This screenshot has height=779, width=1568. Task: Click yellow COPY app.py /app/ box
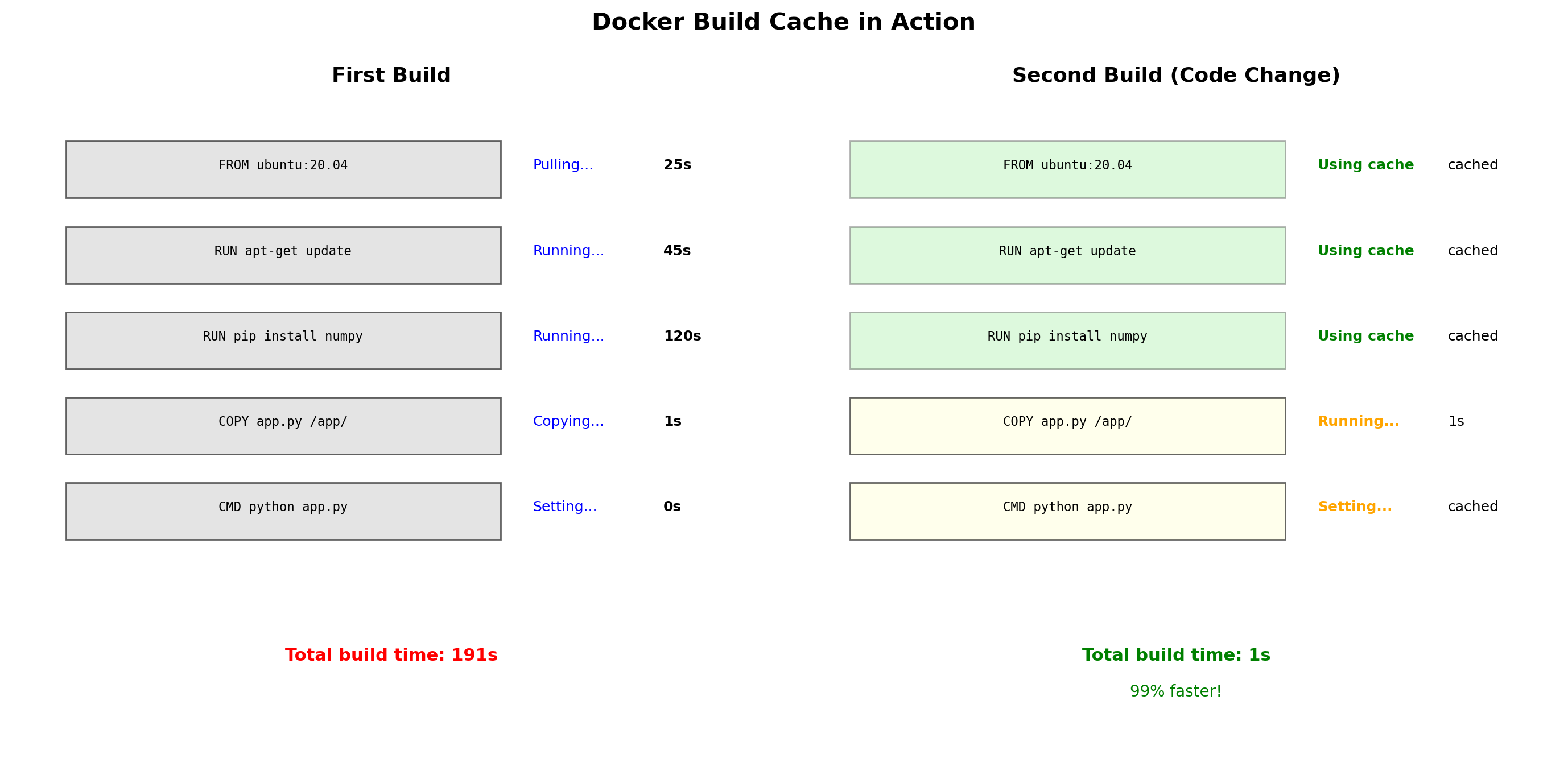[x=1067, y=426]
